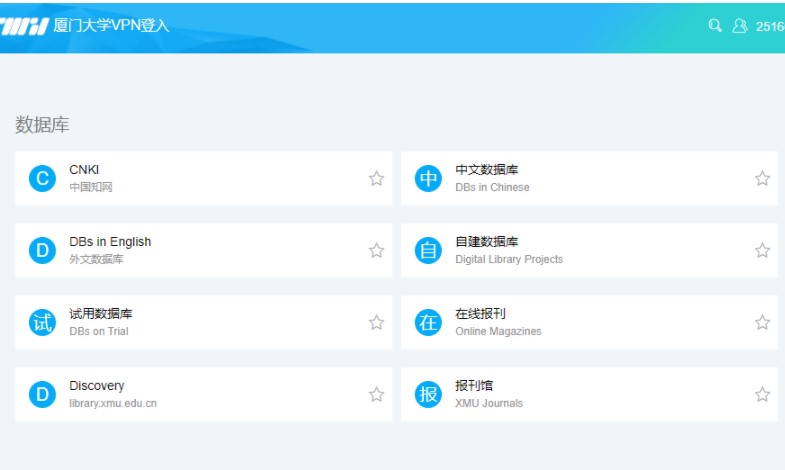Star the 中文数据库 card

tap(762, 178)
